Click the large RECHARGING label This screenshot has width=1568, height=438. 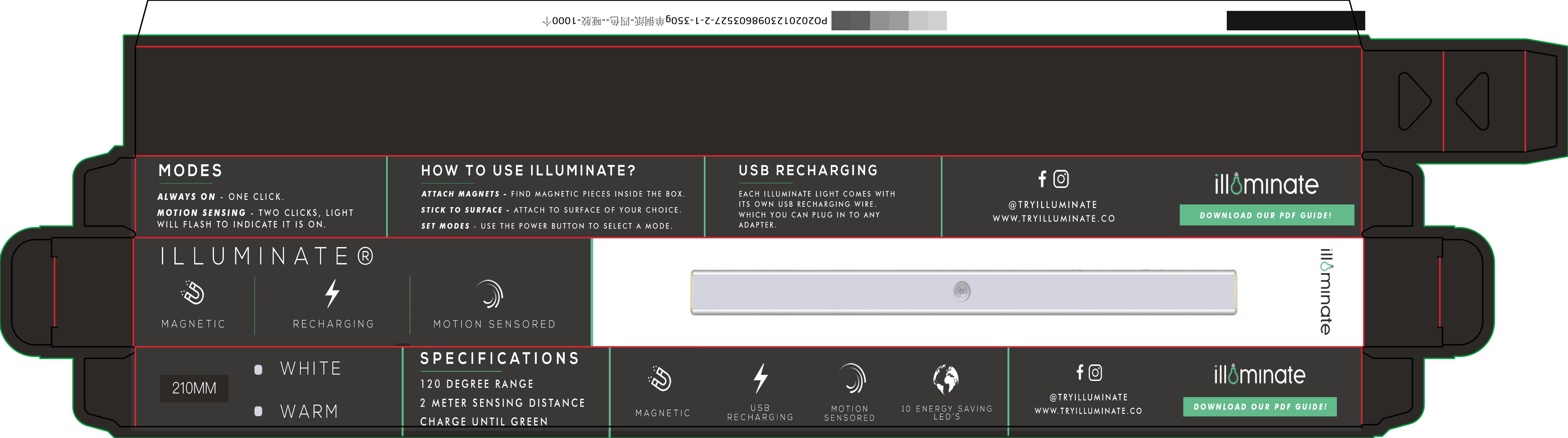334,324
